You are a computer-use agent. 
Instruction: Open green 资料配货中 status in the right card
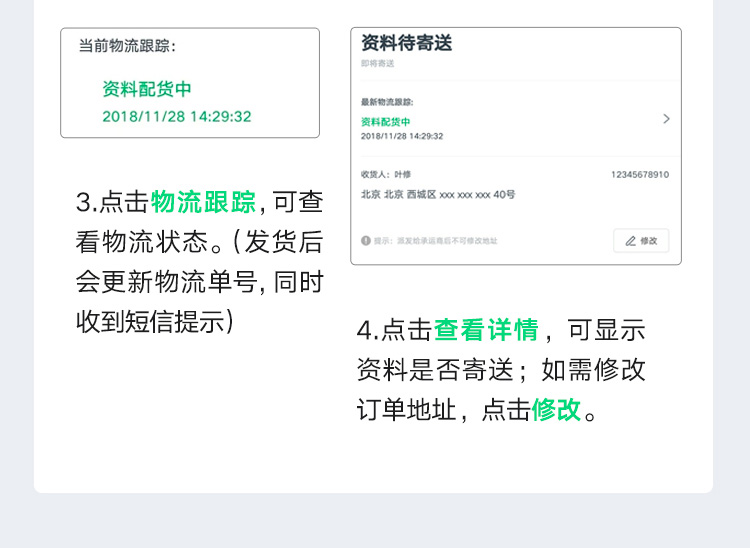pos(386,121)
